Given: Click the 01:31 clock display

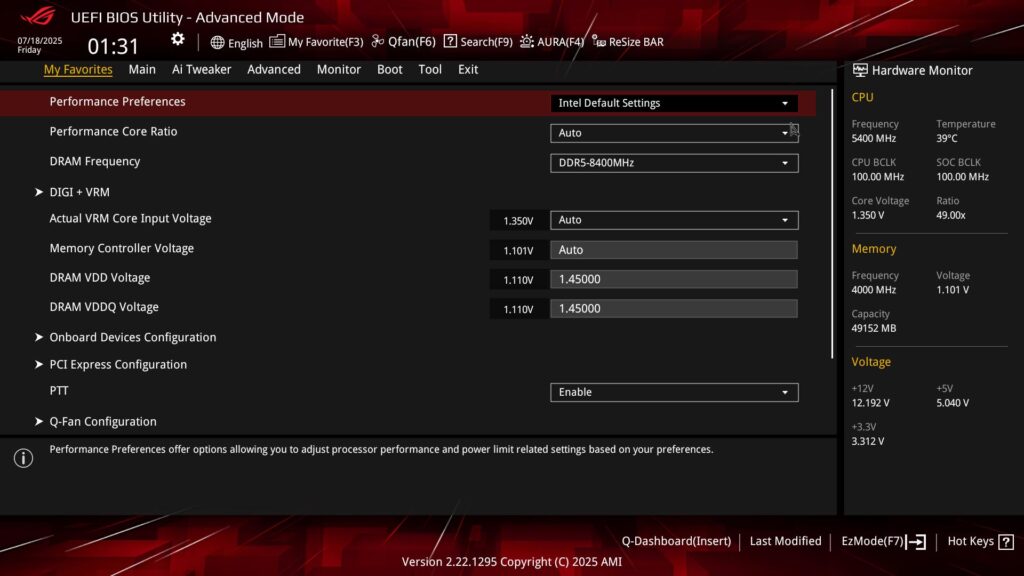Looking at the screenshot, I should tap(113, 46).
